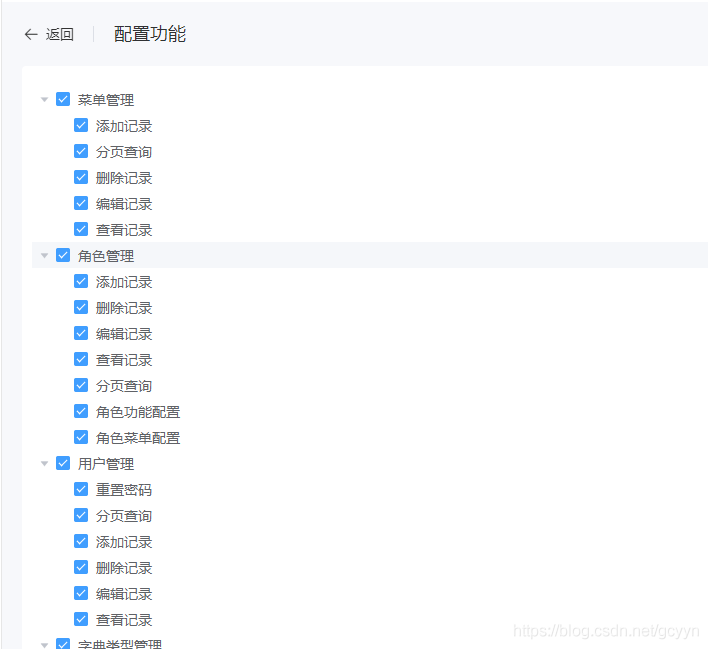Uncheck 编辑记录 under 菜单管理
The height and width of the screenshot is (649, 708).
(x=81, y=203)
